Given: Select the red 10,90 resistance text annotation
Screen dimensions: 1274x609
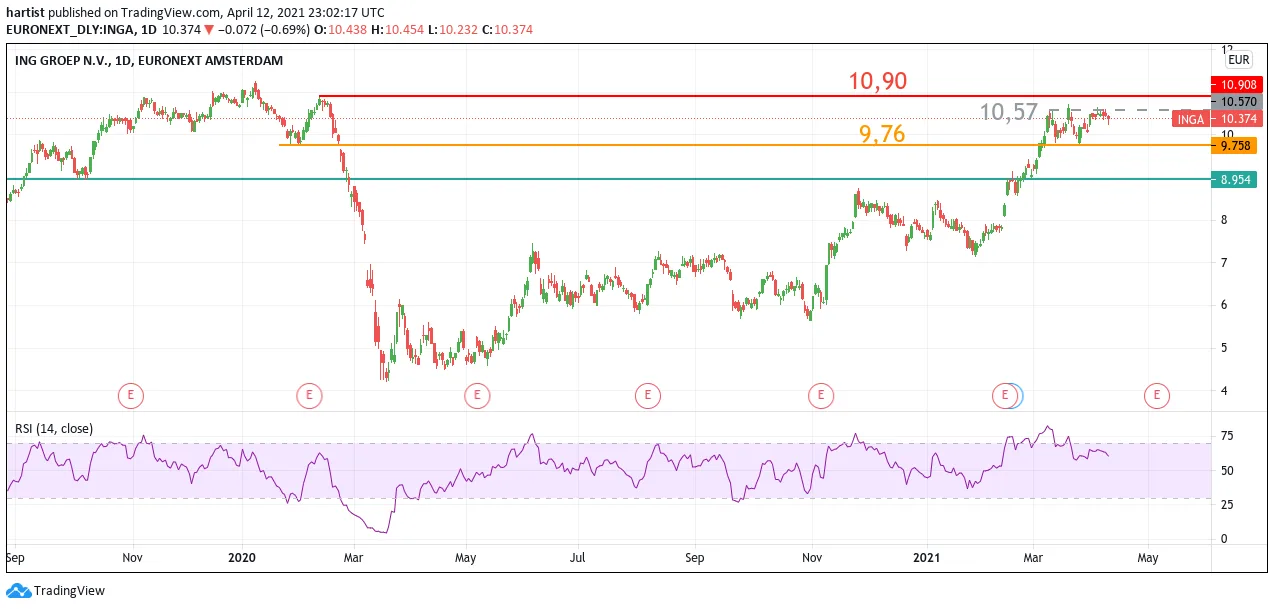Looking at the screenshot, I should 878,81.
